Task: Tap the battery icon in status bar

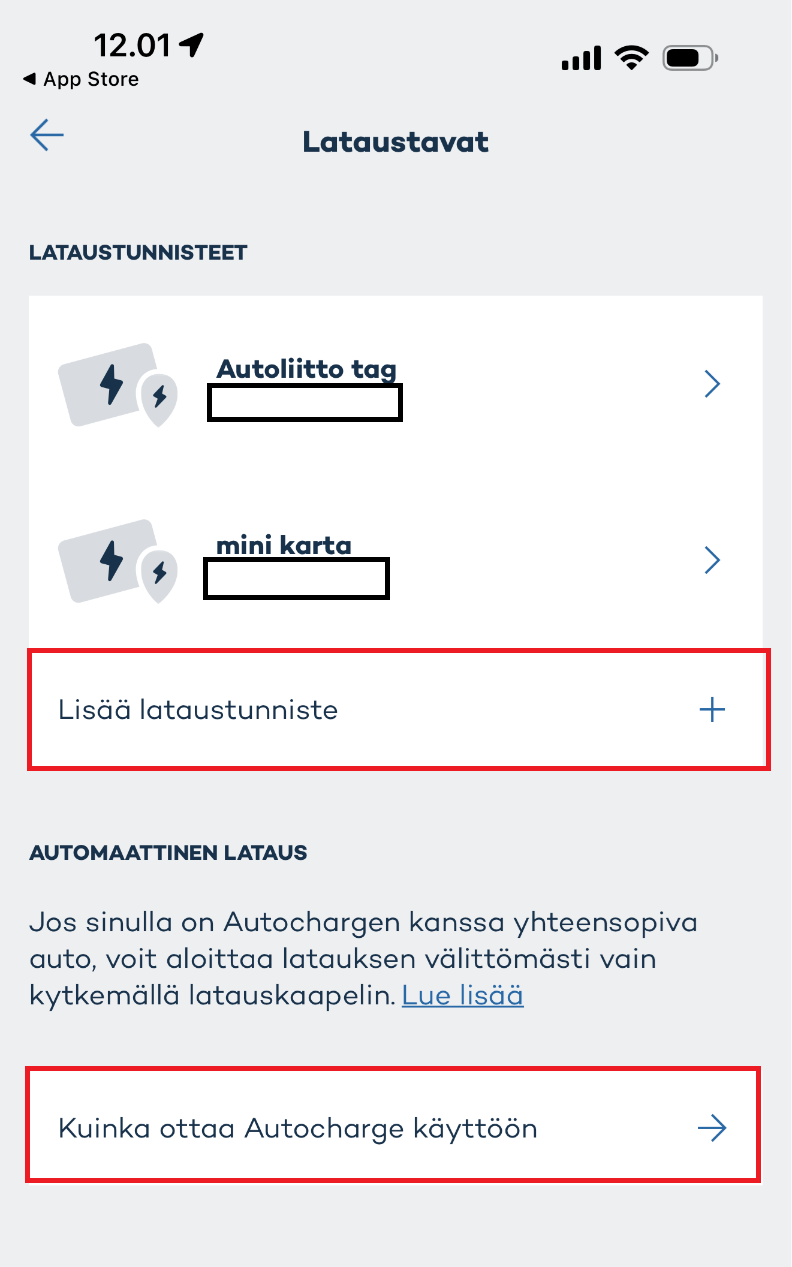Action: point(690,59)
